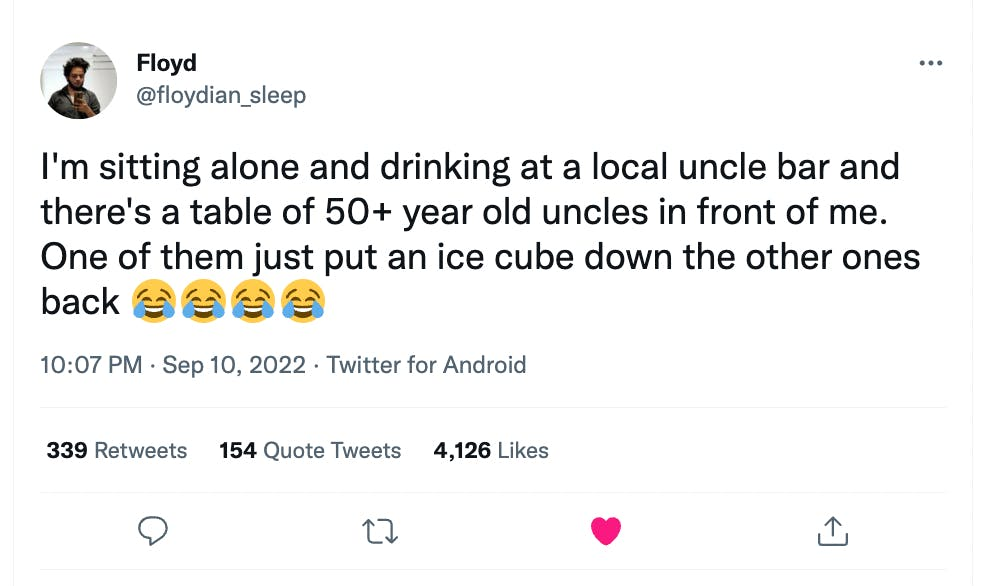
Task: Open the three-dot more options menu
Action: (930, 64)
